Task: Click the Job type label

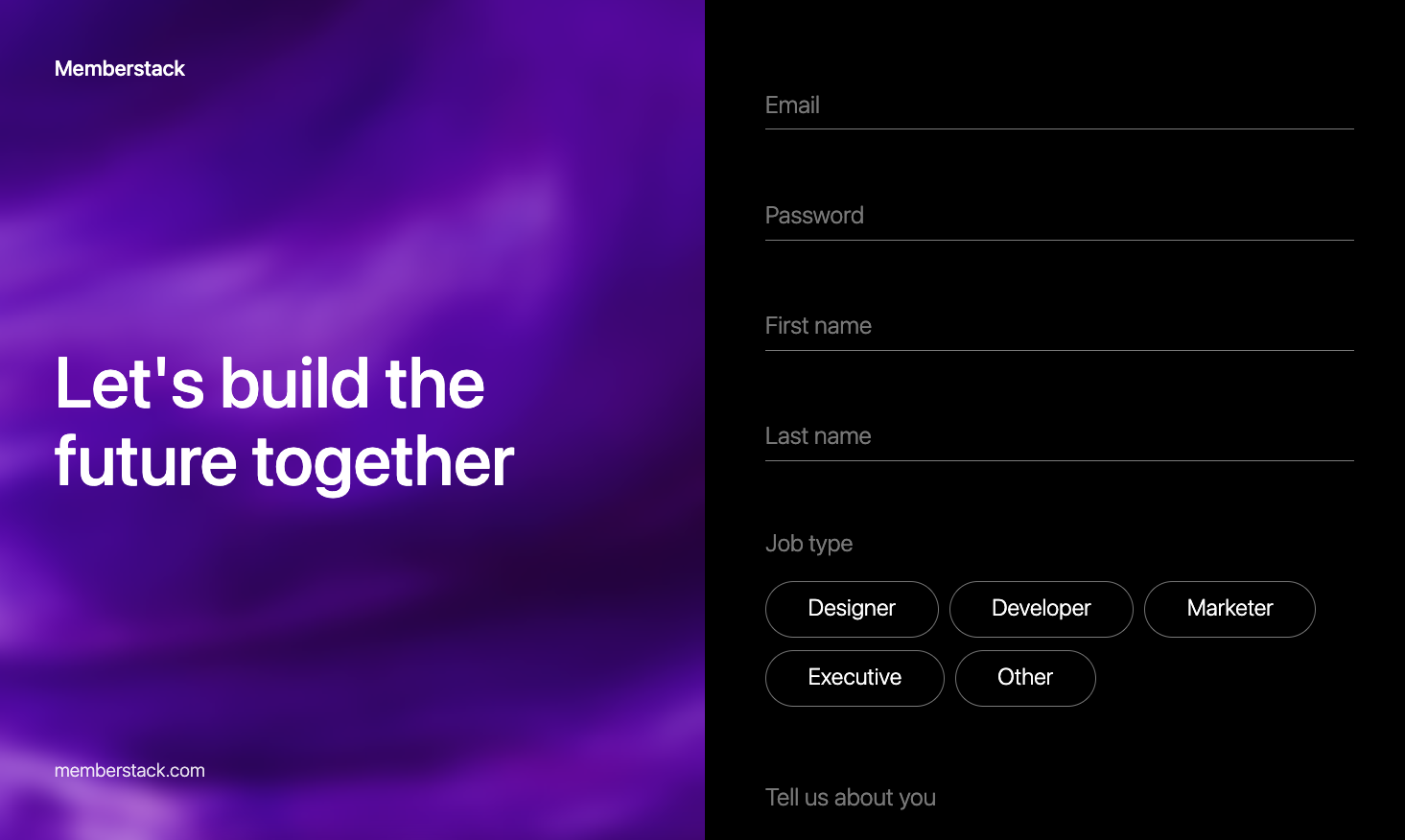Action: click(x=809, y=543)
